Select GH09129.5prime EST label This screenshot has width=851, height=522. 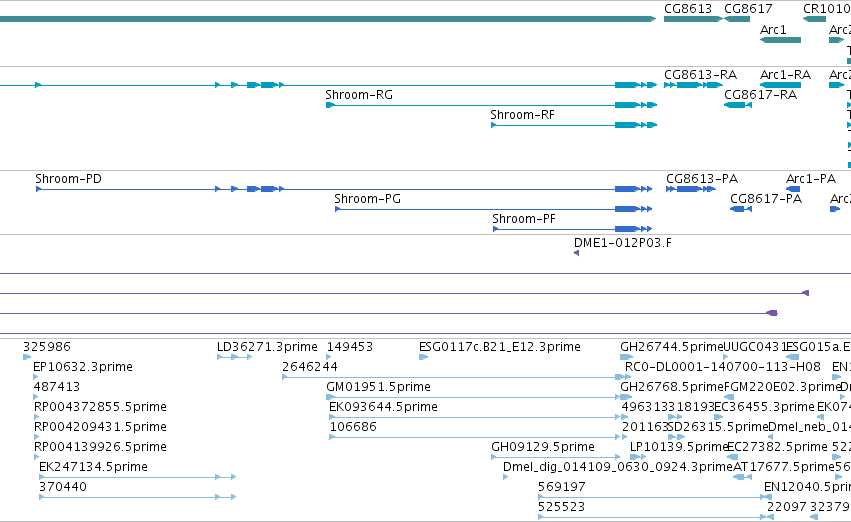click(543, 447)
